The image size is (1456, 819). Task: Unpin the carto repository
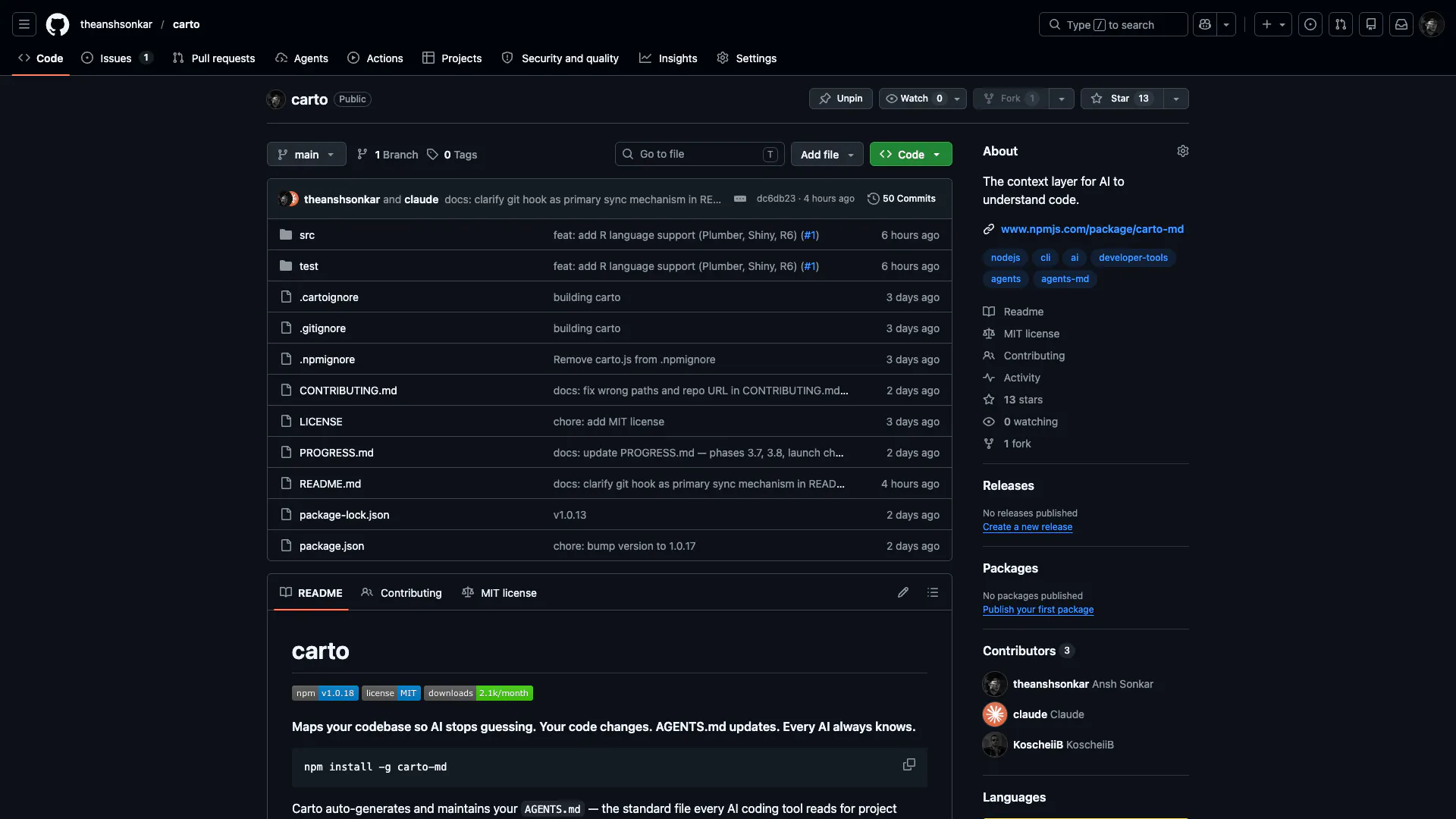click(841, 99)
